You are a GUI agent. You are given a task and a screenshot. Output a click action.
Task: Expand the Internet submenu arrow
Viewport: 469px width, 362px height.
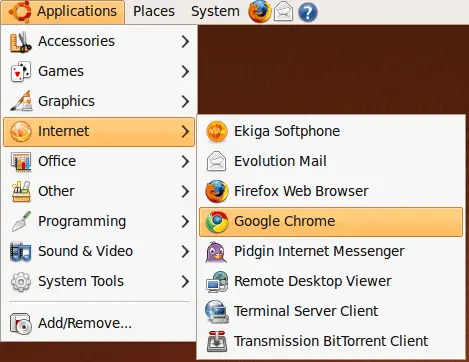point(185,131)
